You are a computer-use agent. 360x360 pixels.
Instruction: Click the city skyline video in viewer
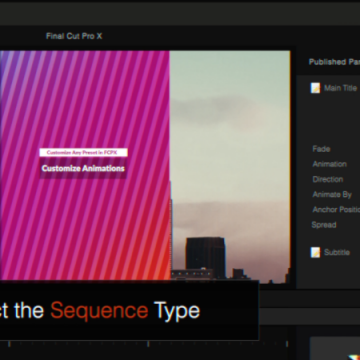[x=230, y=167]
